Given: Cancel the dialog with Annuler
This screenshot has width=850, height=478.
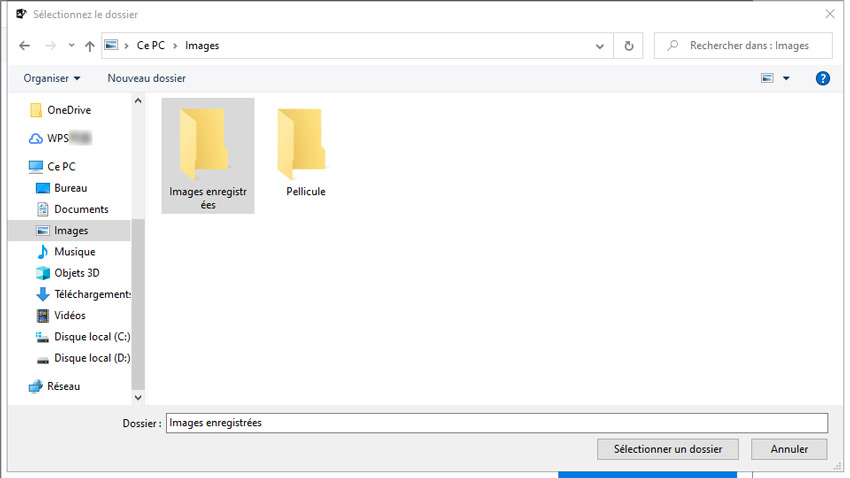Looking at the screenshot, I should pos(789,449).
